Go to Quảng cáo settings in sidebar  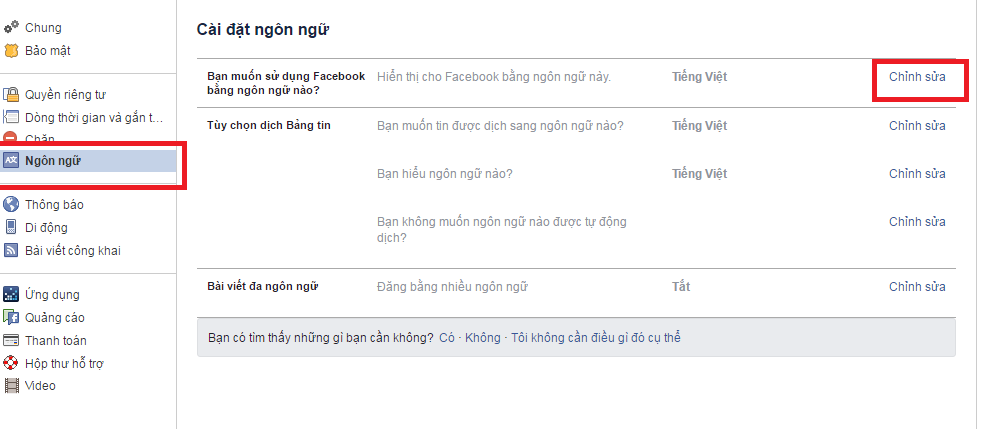55,317
